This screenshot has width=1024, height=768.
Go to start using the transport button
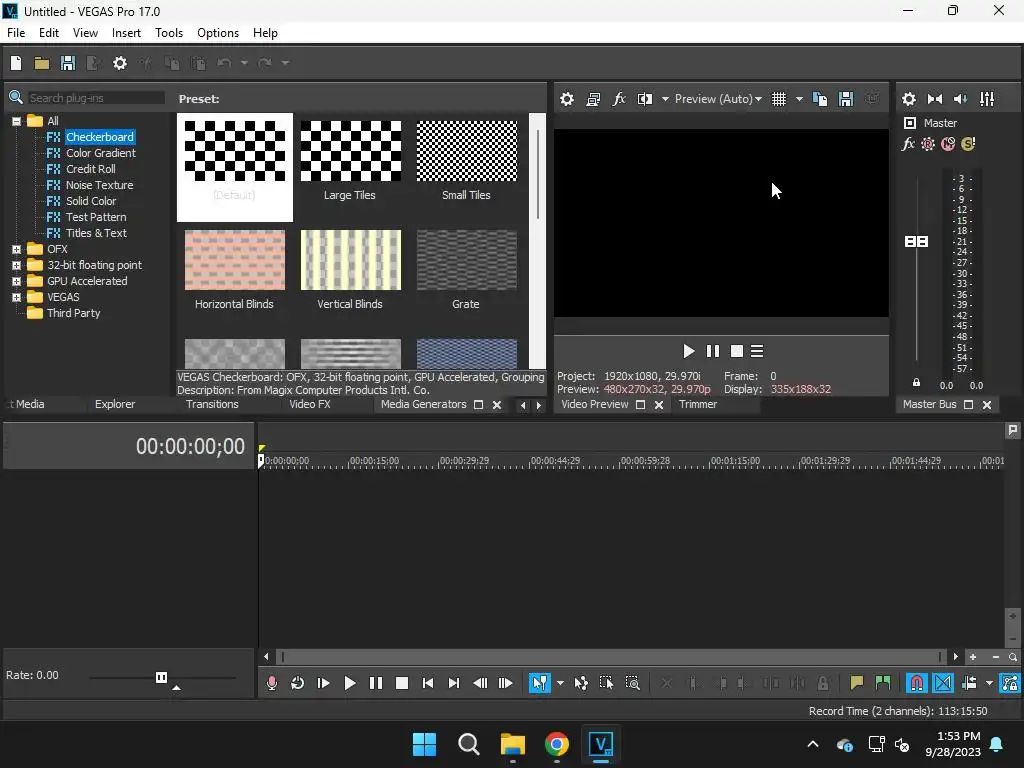click(428, 683)
